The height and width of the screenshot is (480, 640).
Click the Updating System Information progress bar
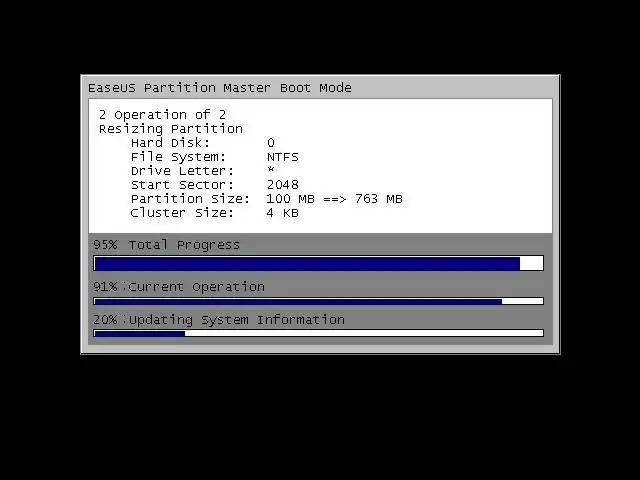(x=318, y=333)
